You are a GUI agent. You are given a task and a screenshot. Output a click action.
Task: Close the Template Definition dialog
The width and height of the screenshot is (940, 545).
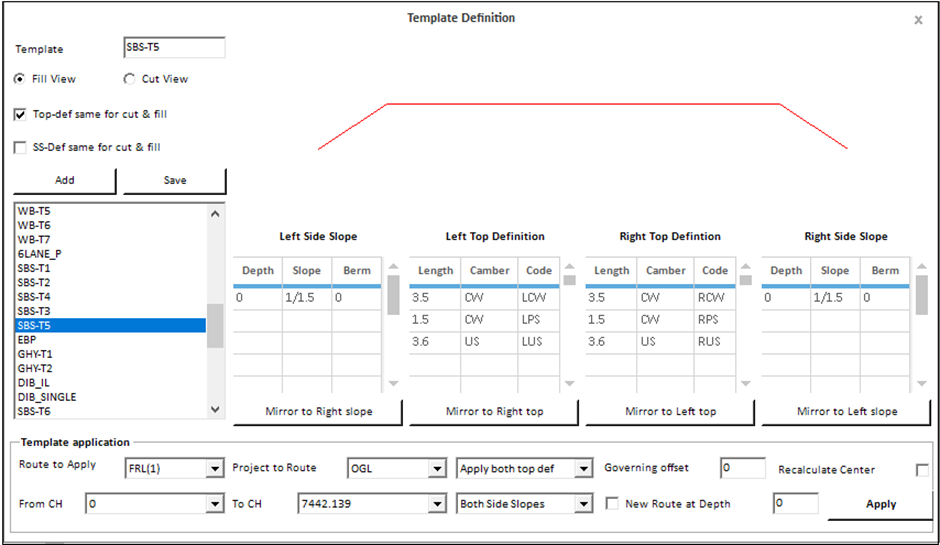tap(918, 20)
